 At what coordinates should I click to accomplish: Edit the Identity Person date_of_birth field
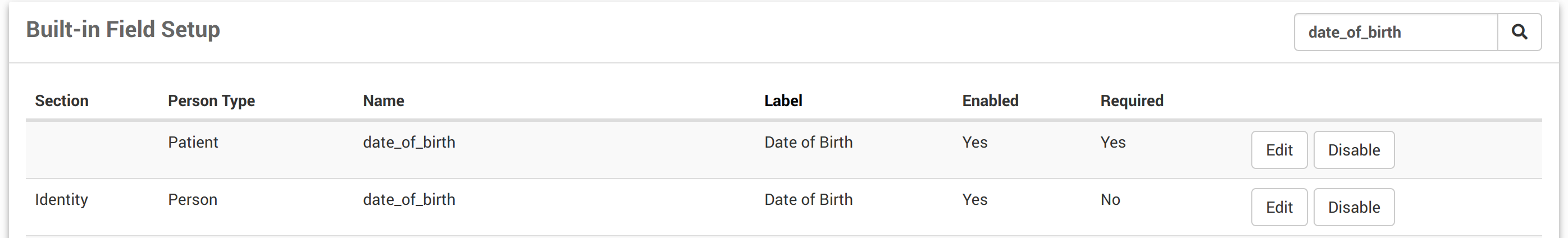[1278, 207]
